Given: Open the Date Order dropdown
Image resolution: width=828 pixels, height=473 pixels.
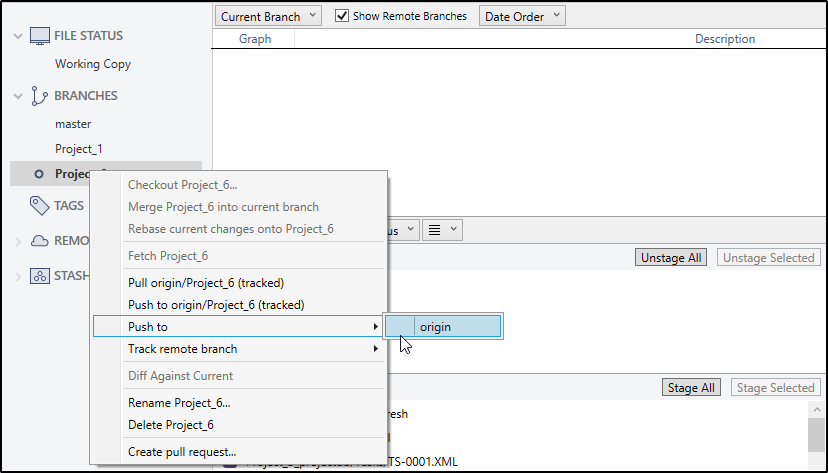Looking at the screenshot, I should coord(522,16).
